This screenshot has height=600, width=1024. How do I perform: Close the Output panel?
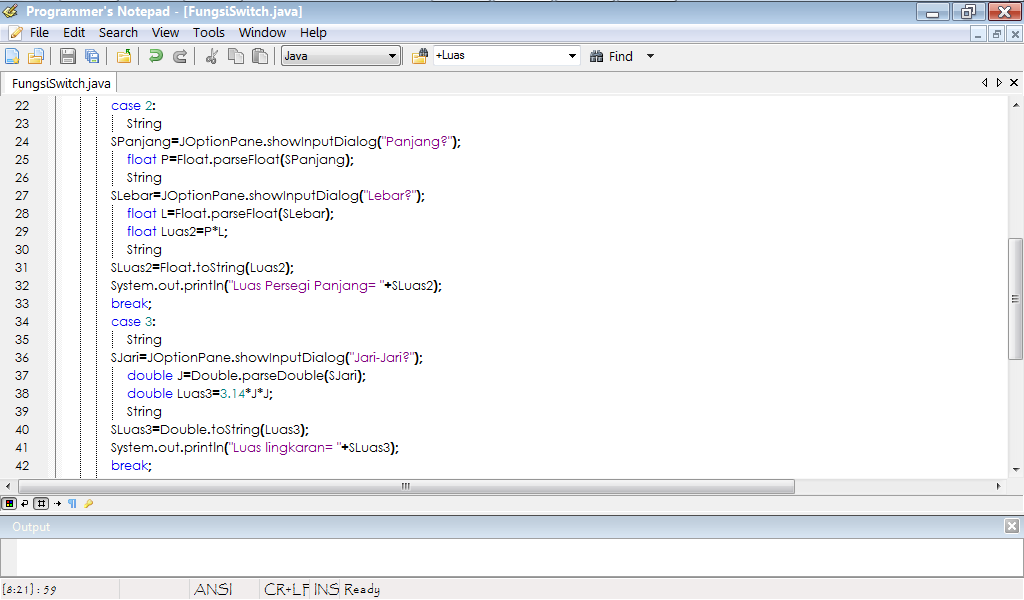(x=1012, y=526)
